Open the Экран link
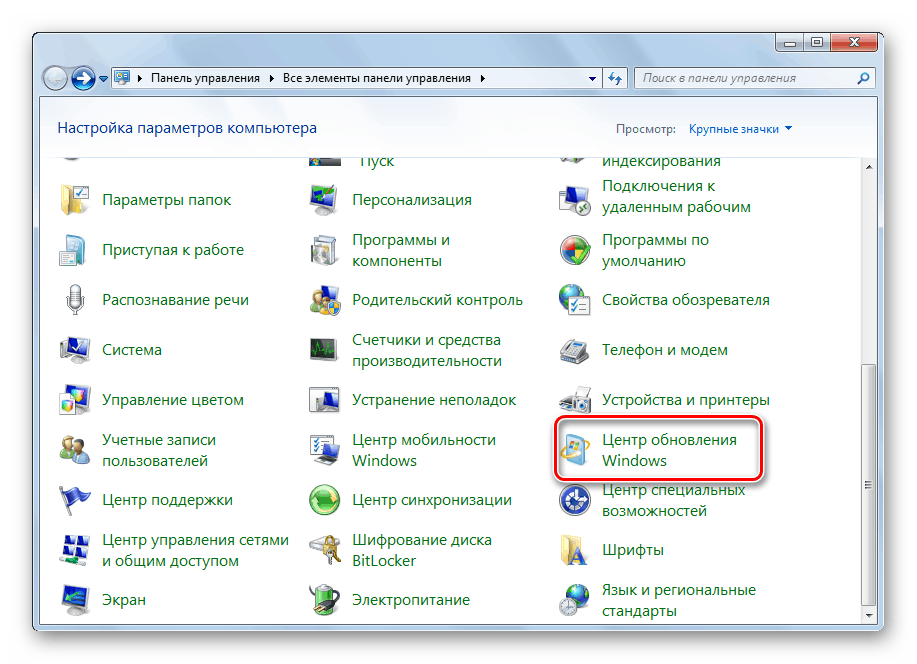The width and height of the screenshot is (917, 664). pyautogui.click(x=124, y=600)
